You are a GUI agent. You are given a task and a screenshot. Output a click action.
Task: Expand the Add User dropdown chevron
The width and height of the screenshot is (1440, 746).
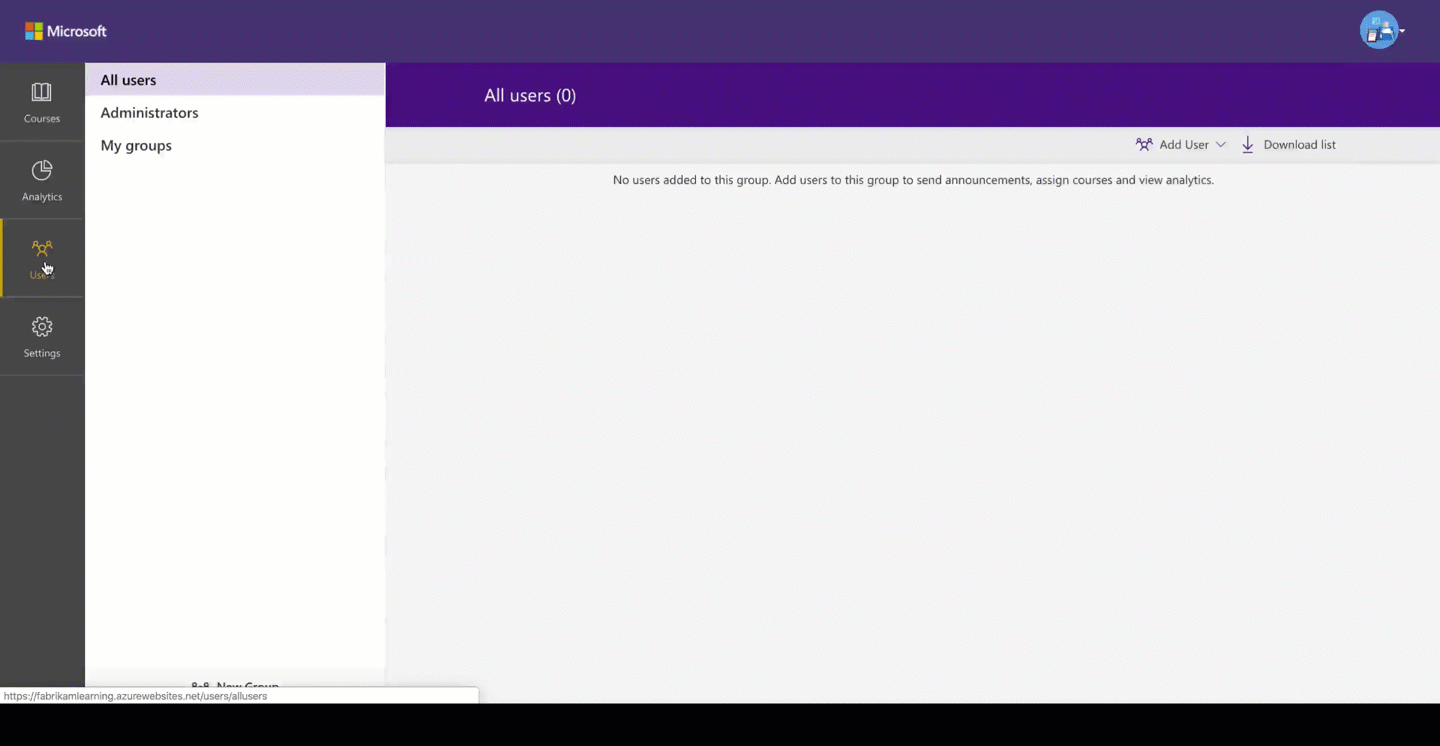1220,144
